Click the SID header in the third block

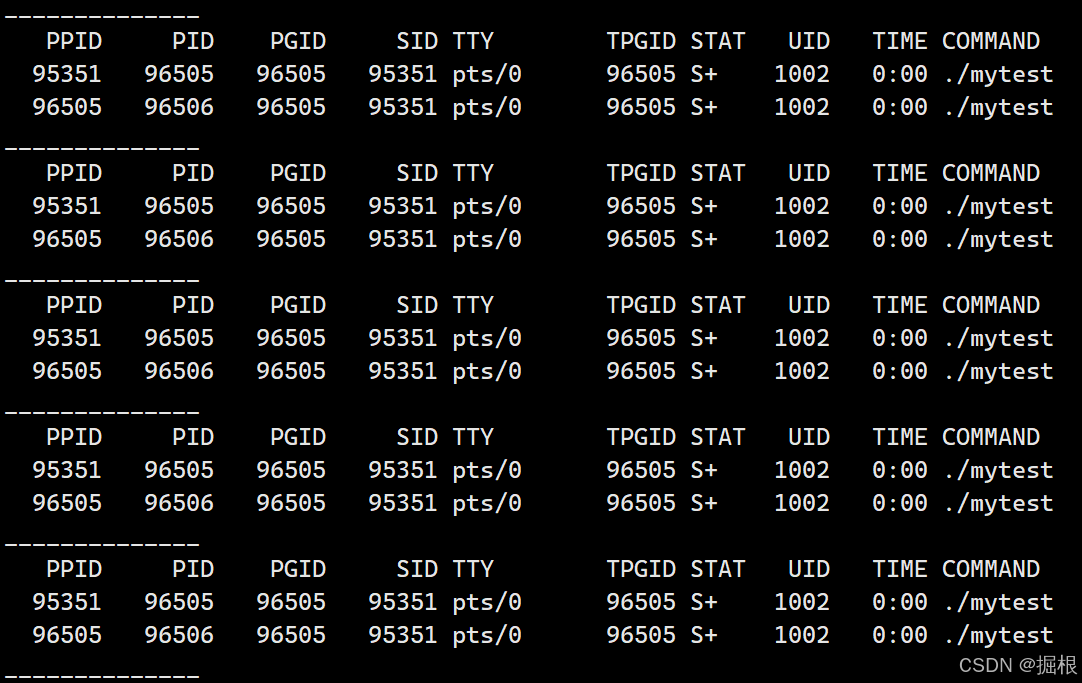417,304
